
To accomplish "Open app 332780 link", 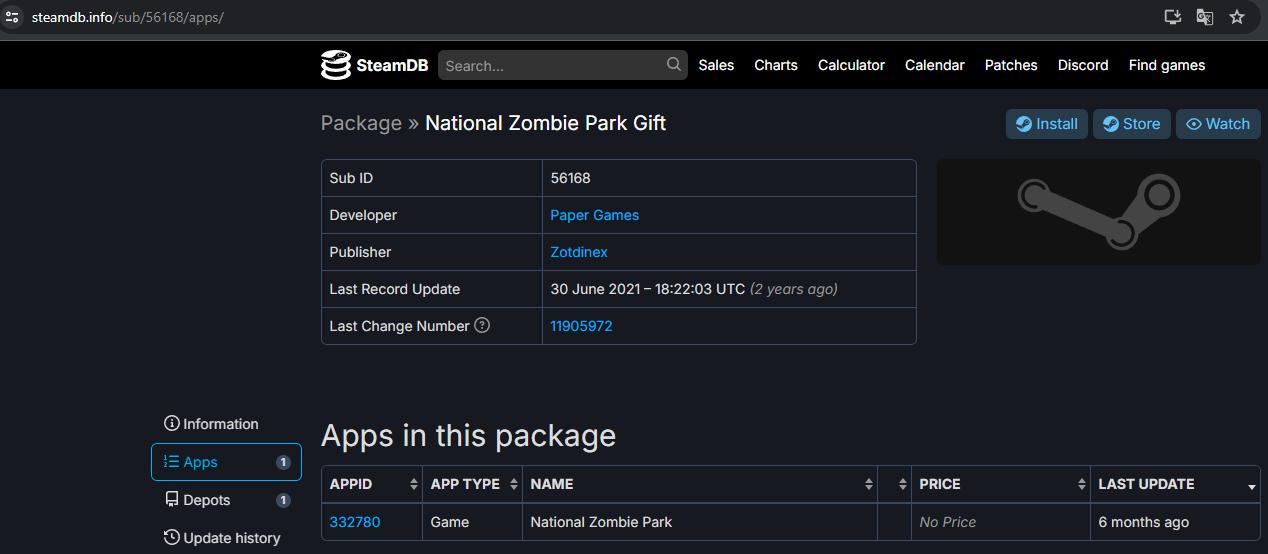I will click(355, 522).
